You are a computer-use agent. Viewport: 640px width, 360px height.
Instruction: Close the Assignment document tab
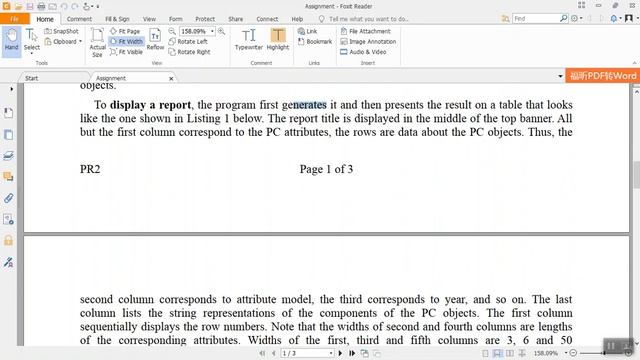pos(171,78)
